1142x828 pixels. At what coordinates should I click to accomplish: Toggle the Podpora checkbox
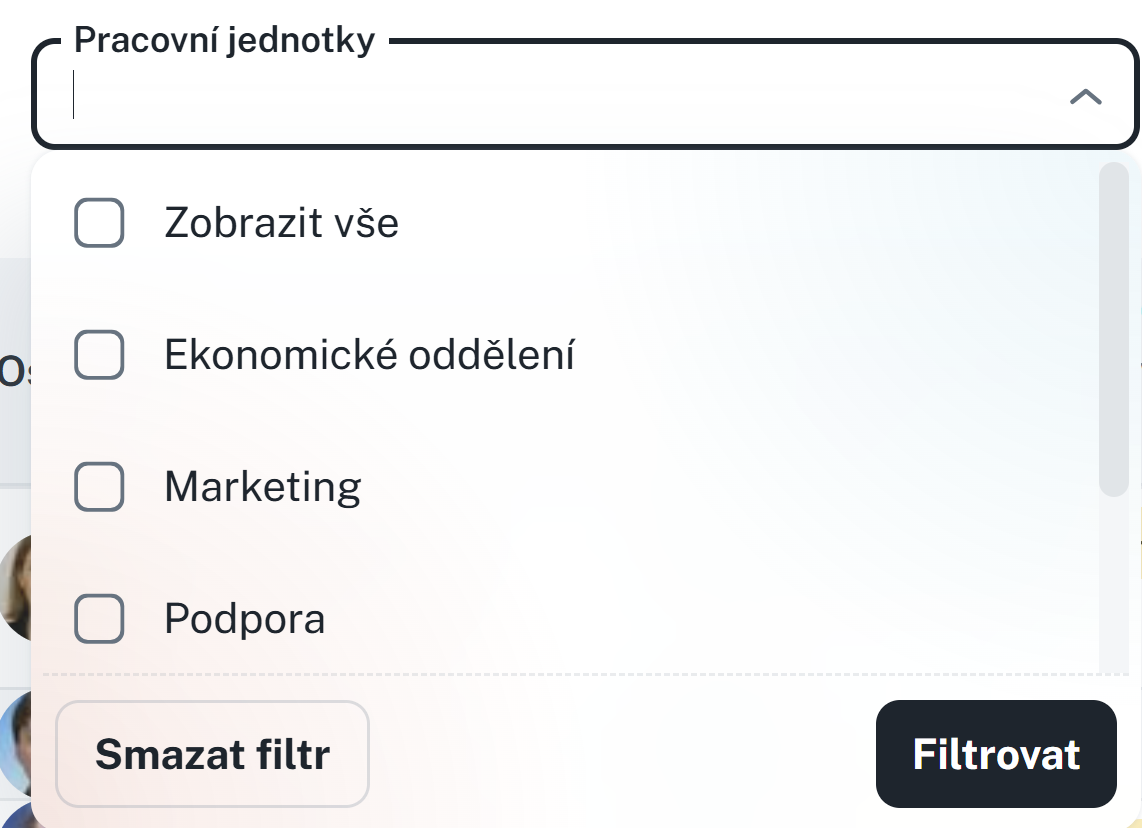point(99,619)
